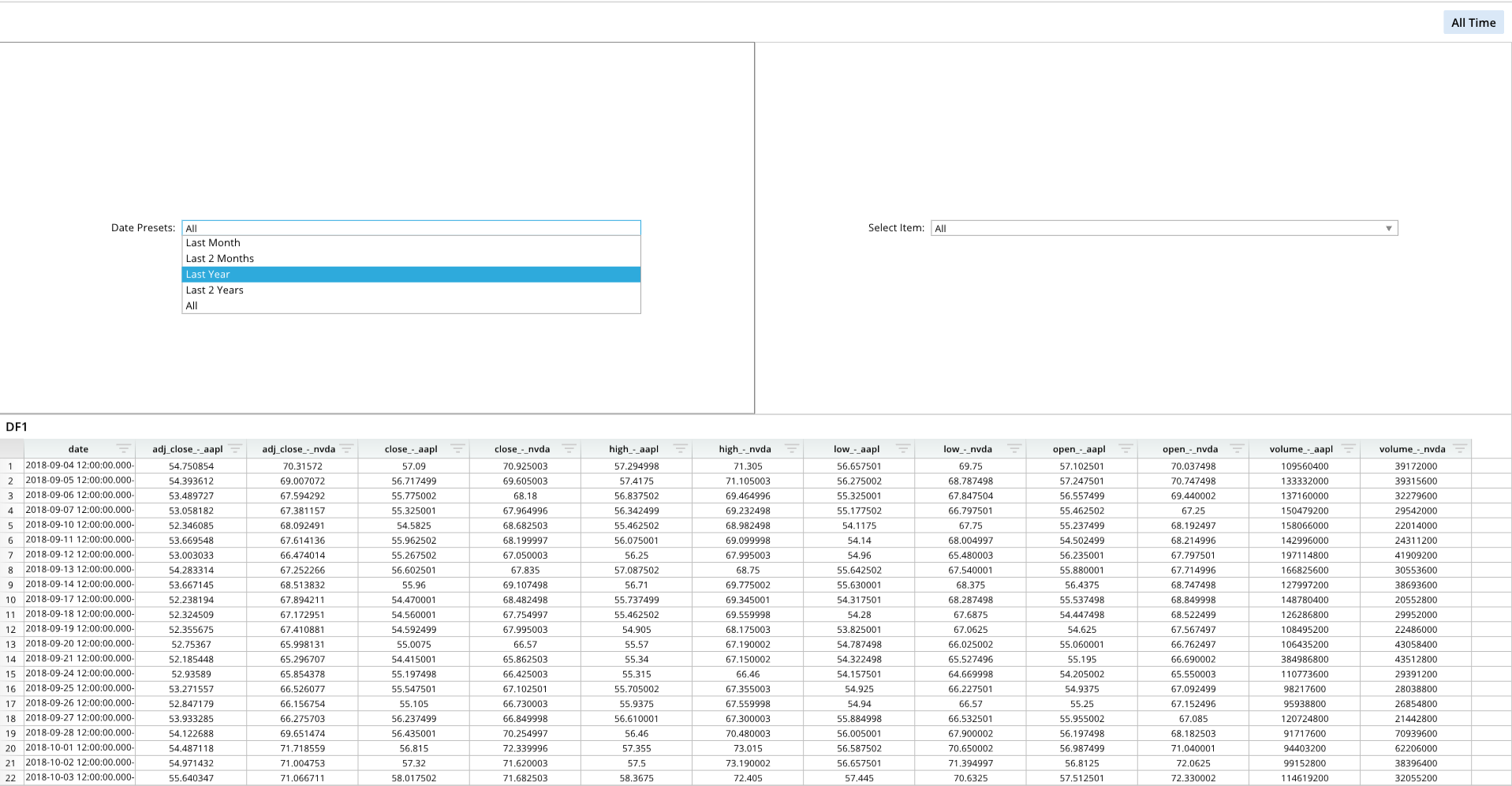Open filter icon for adj_close_-_nvda column
Image resolution: width=1512 pixels, height=786 pixels.
point(345,449)
